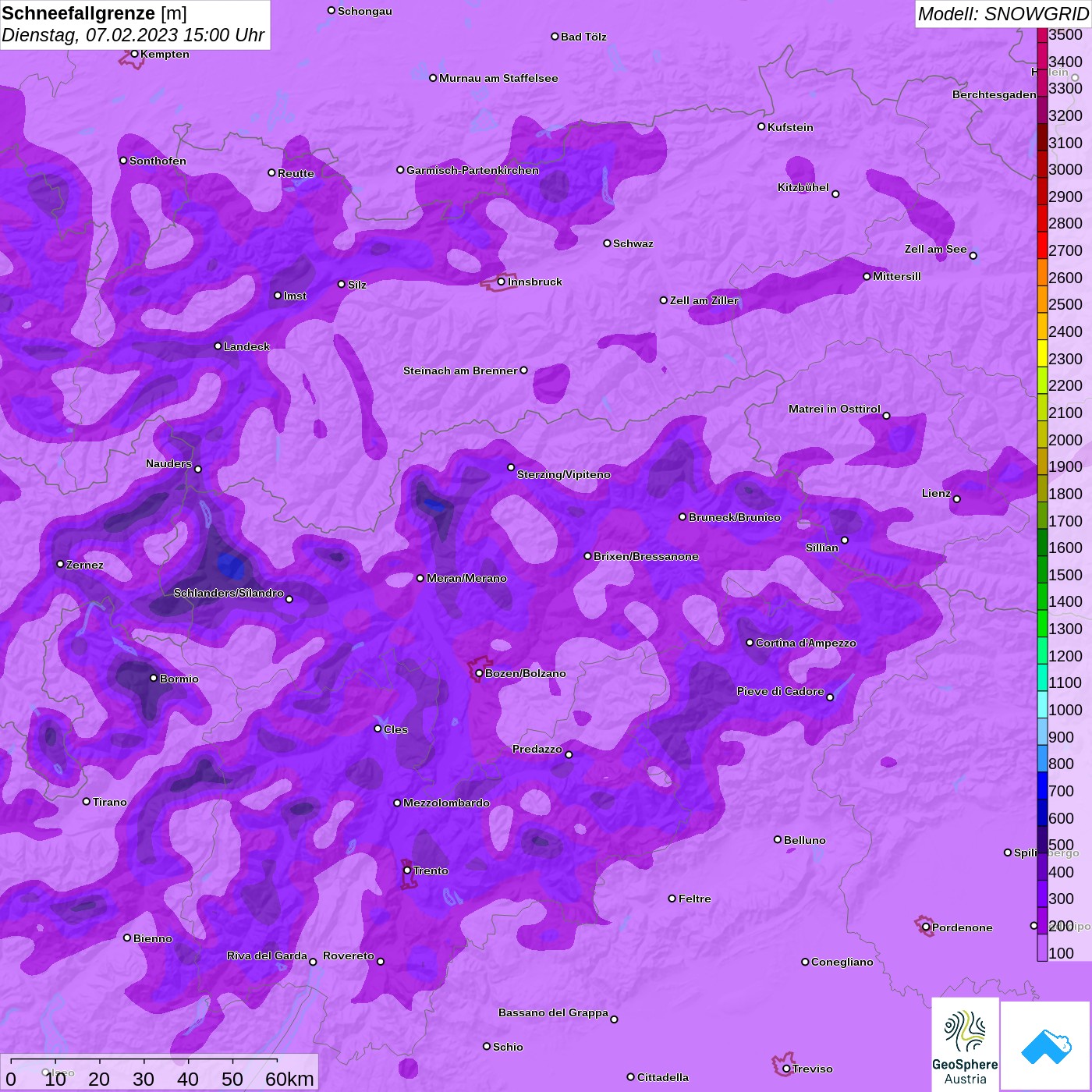Click the "Riva del Garda" label

pyautogui.click(x=267, y=955)
